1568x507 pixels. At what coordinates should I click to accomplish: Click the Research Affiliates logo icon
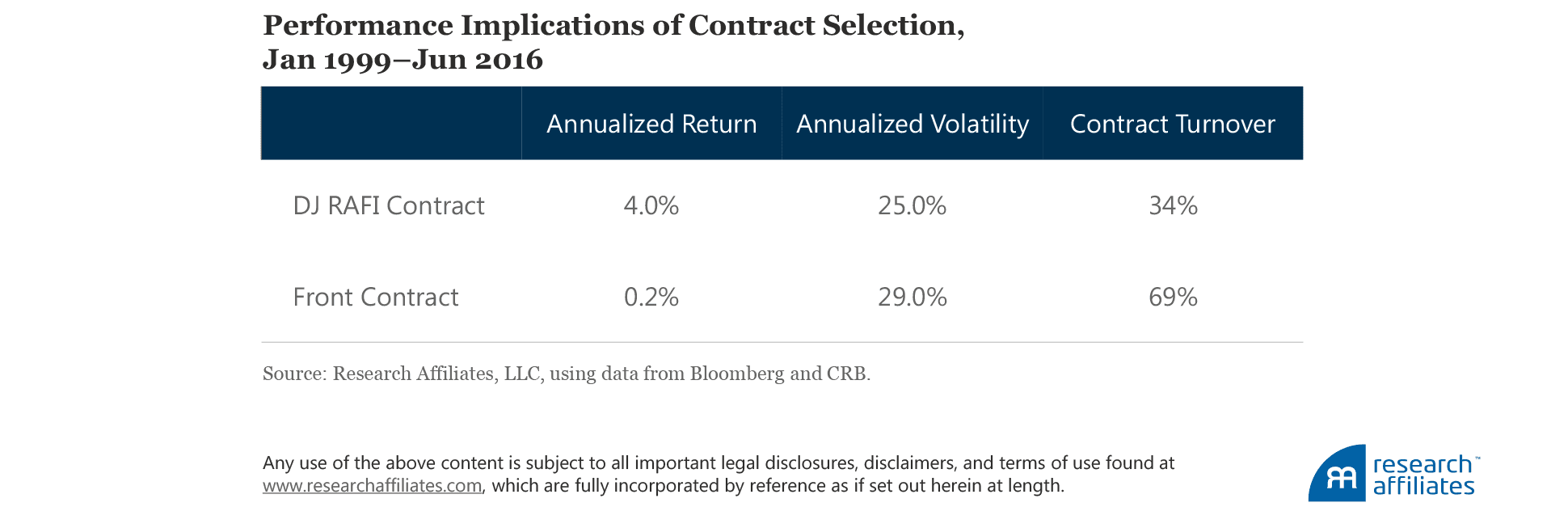(x=1339, y=475)
